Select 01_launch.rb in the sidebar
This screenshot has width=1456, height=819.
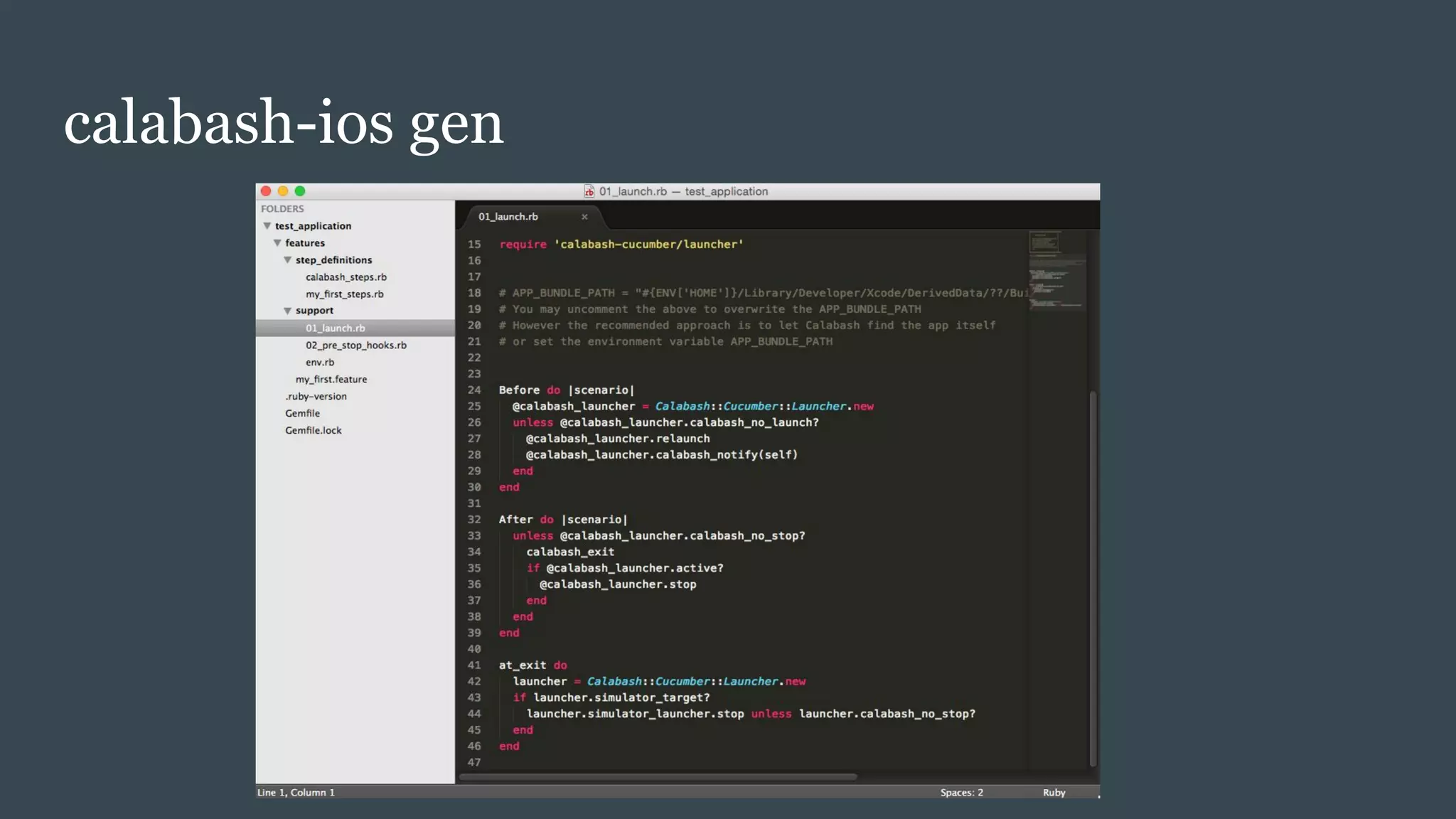(x=355, y=328)
